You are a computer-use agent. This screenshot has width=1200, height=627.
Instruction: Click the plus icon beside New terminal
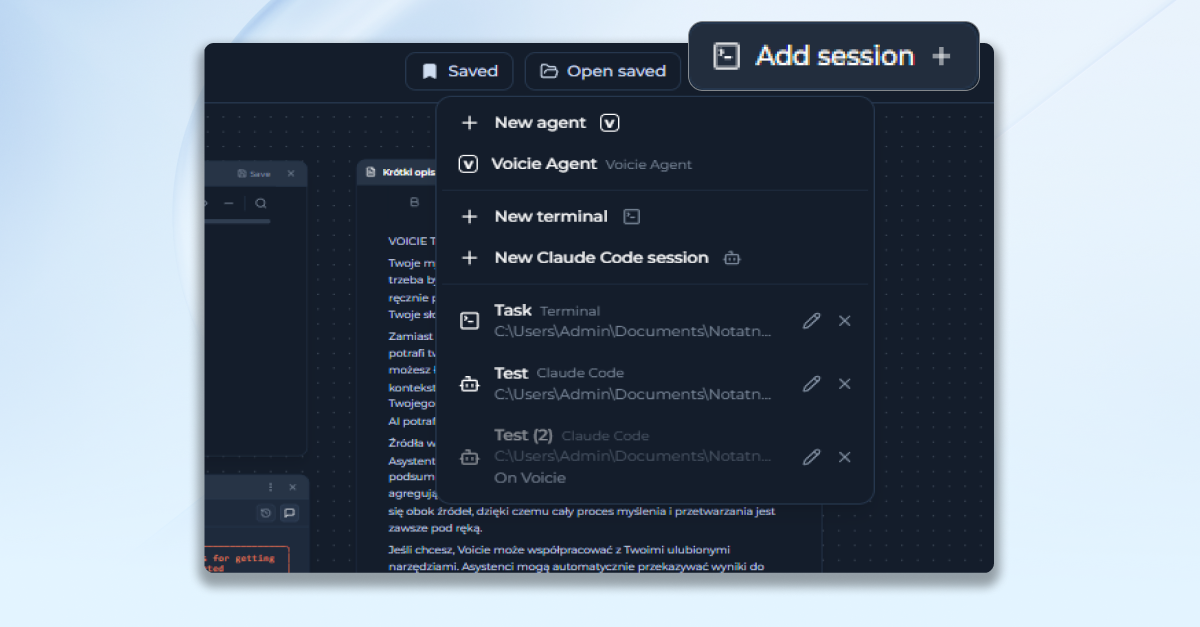pyautogui.click(x=469, y=216)
